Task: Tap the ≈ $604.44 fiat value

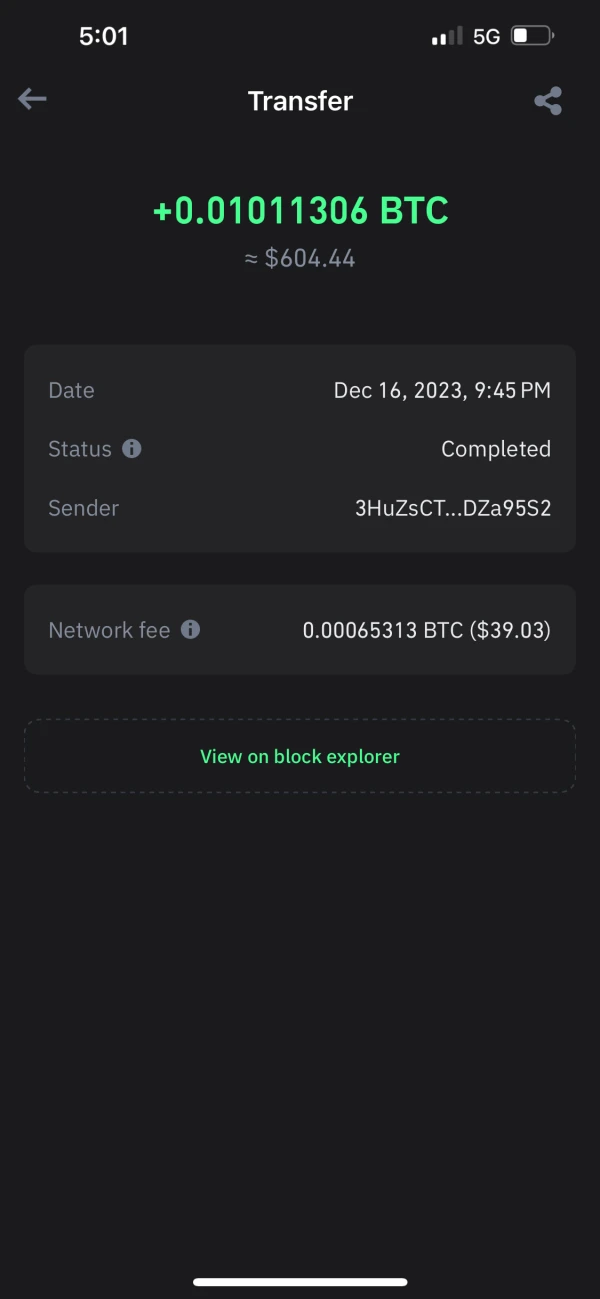Action: coord(300,259)
